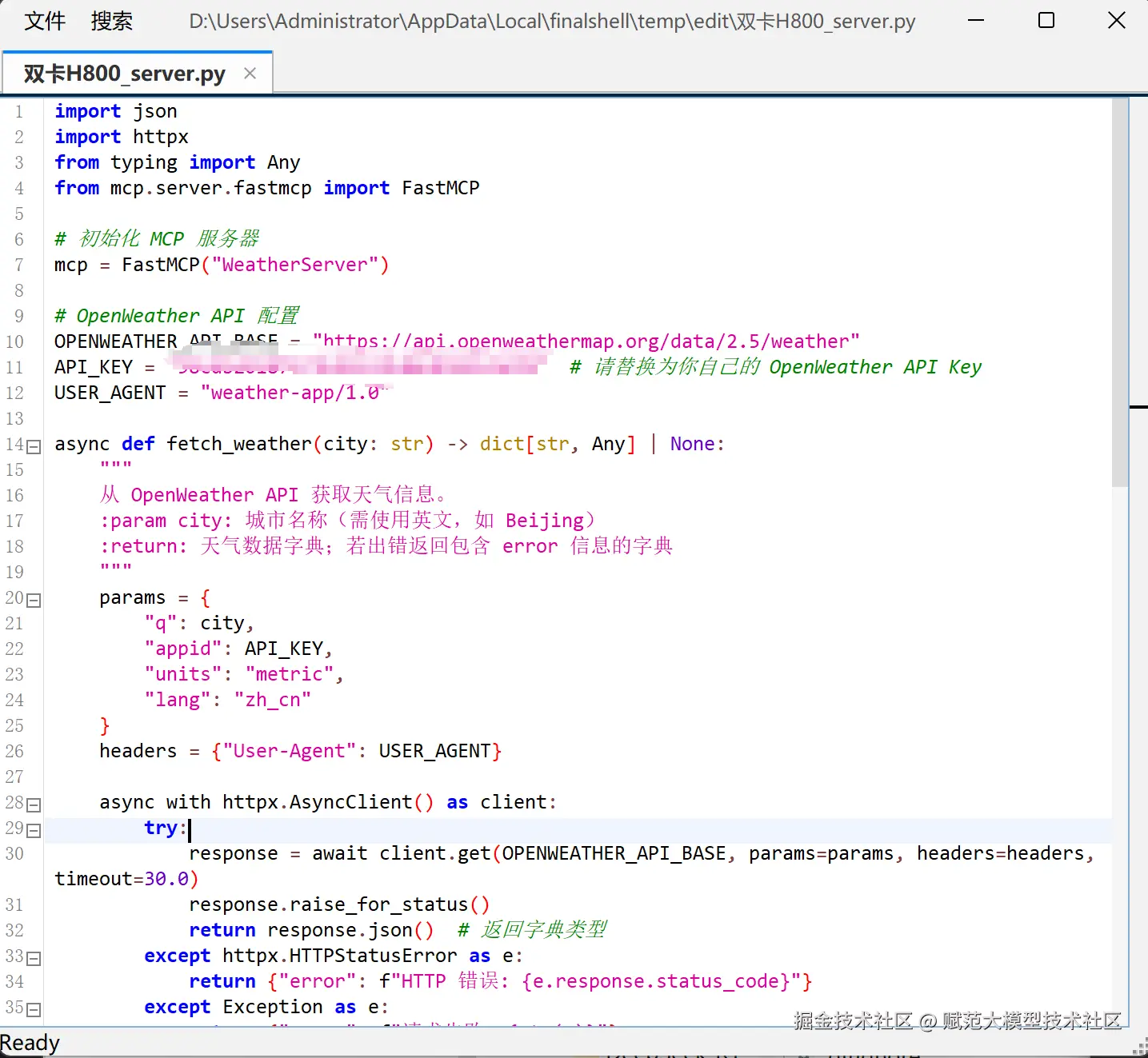Click 'return response.json()' on line 32

pos(311,930)
